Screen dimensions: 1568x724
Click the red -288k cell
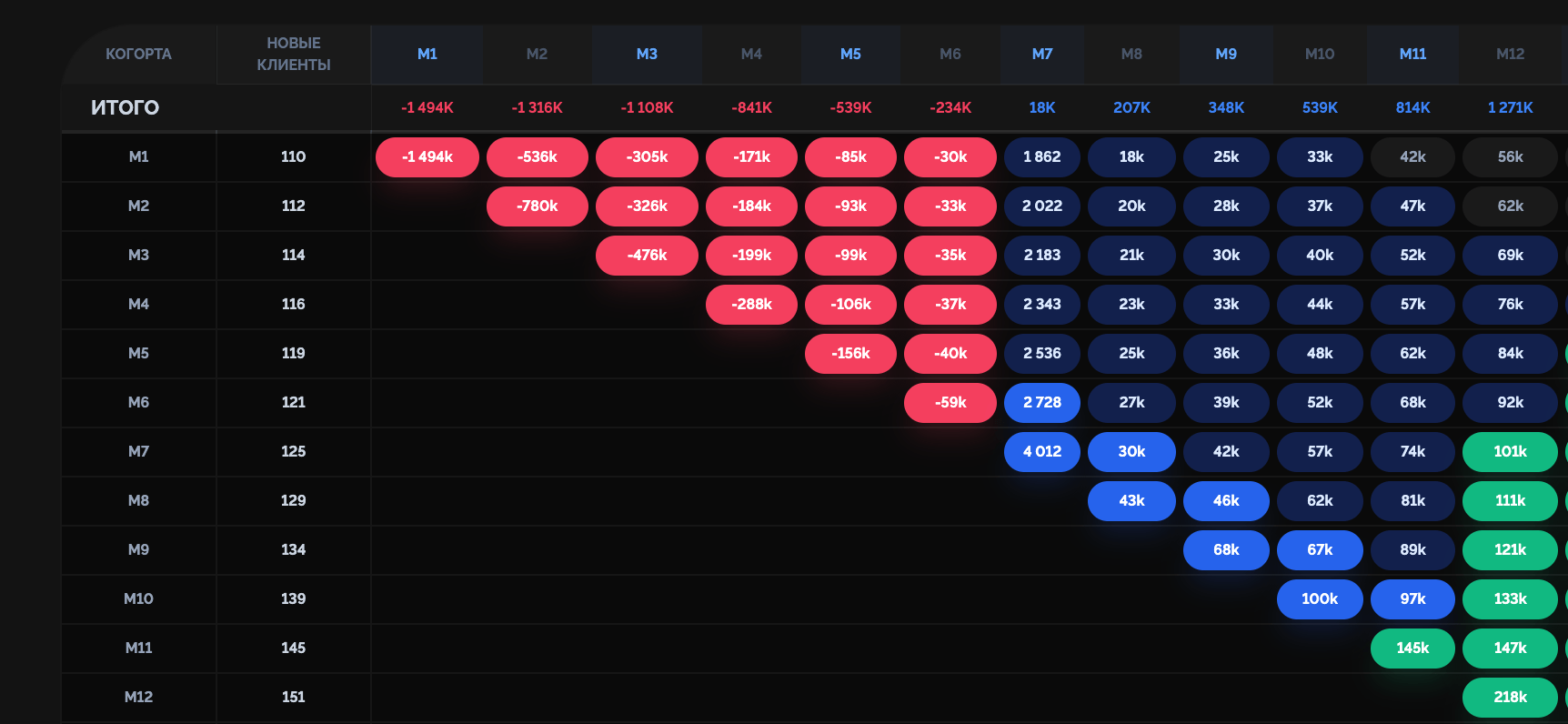751,305
